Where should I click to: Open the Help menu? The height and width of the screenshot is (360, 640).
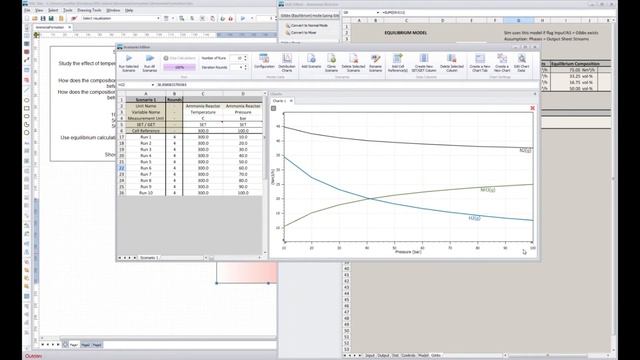(129, 10)
